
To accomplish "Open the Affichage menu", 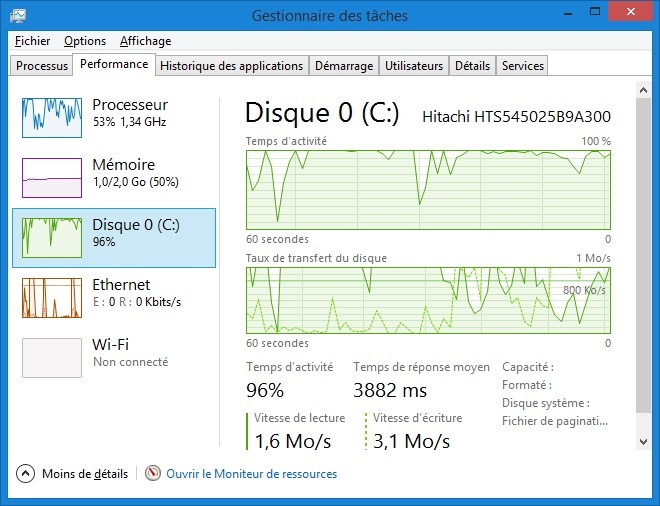I will [x=146, y=41].
